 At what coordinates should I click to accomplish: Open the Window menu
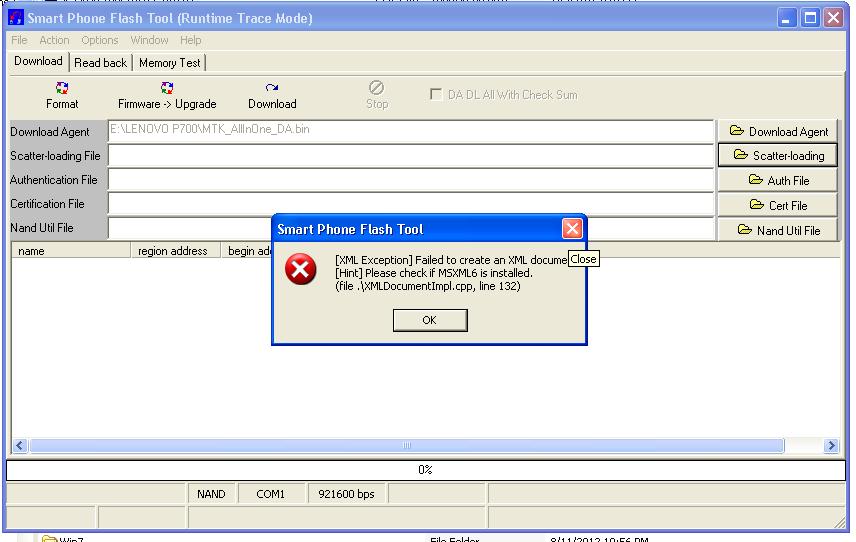(x=149, y=40)
